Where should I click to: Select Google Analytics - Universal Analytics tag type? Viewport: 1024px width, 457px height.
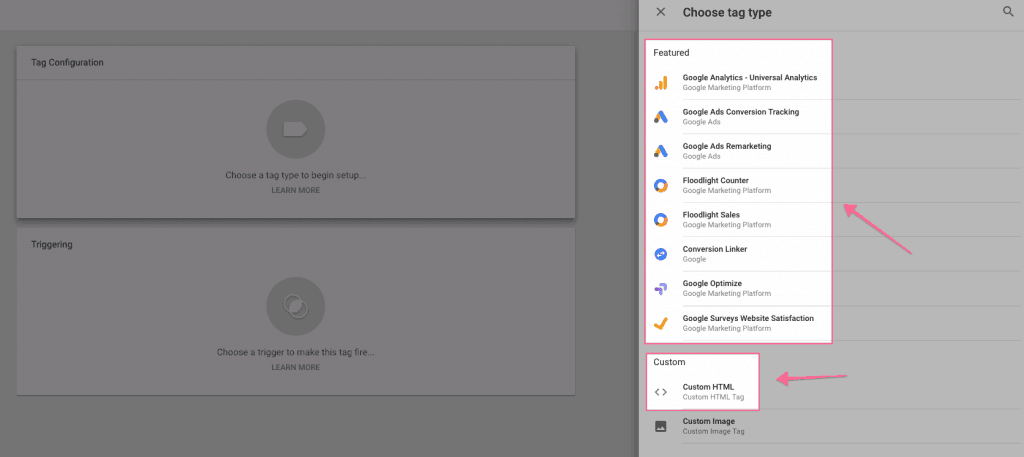point(828,82)
